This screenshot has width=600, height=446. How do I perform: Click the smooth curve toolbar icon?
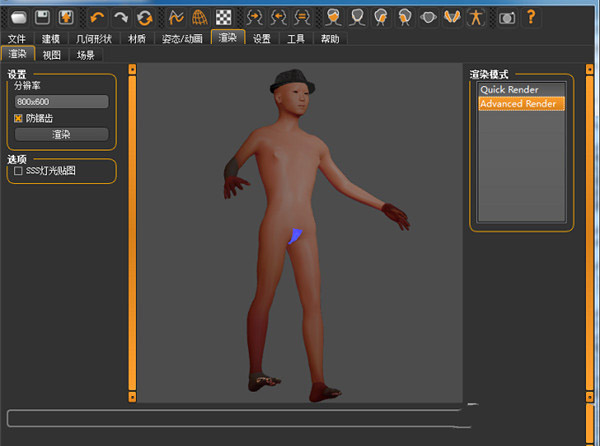click(176, 17)
